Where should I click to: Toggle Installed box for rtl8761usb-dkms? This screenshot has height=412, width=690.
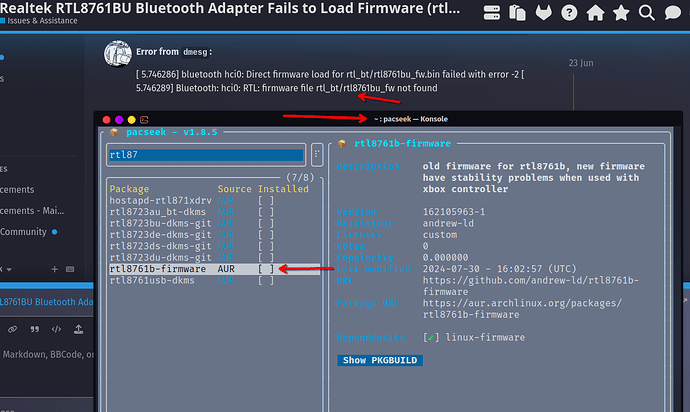point(266,280)
